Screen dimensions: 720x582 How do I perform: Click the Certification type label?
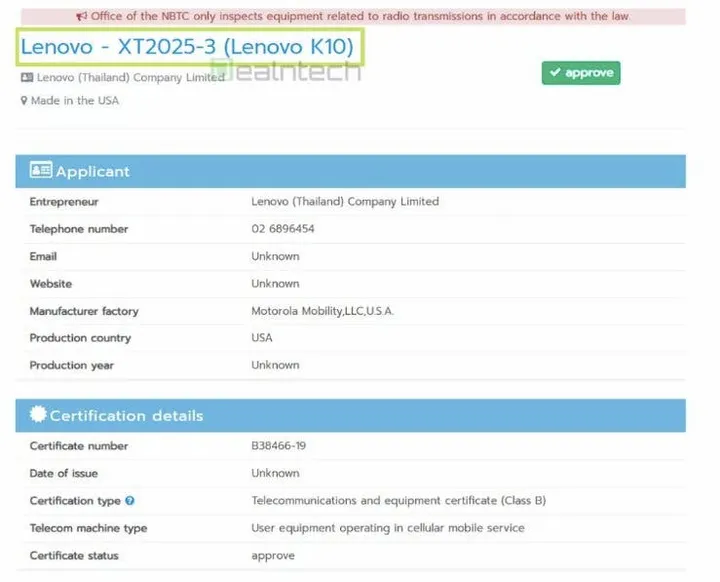[x=75, y=501]
